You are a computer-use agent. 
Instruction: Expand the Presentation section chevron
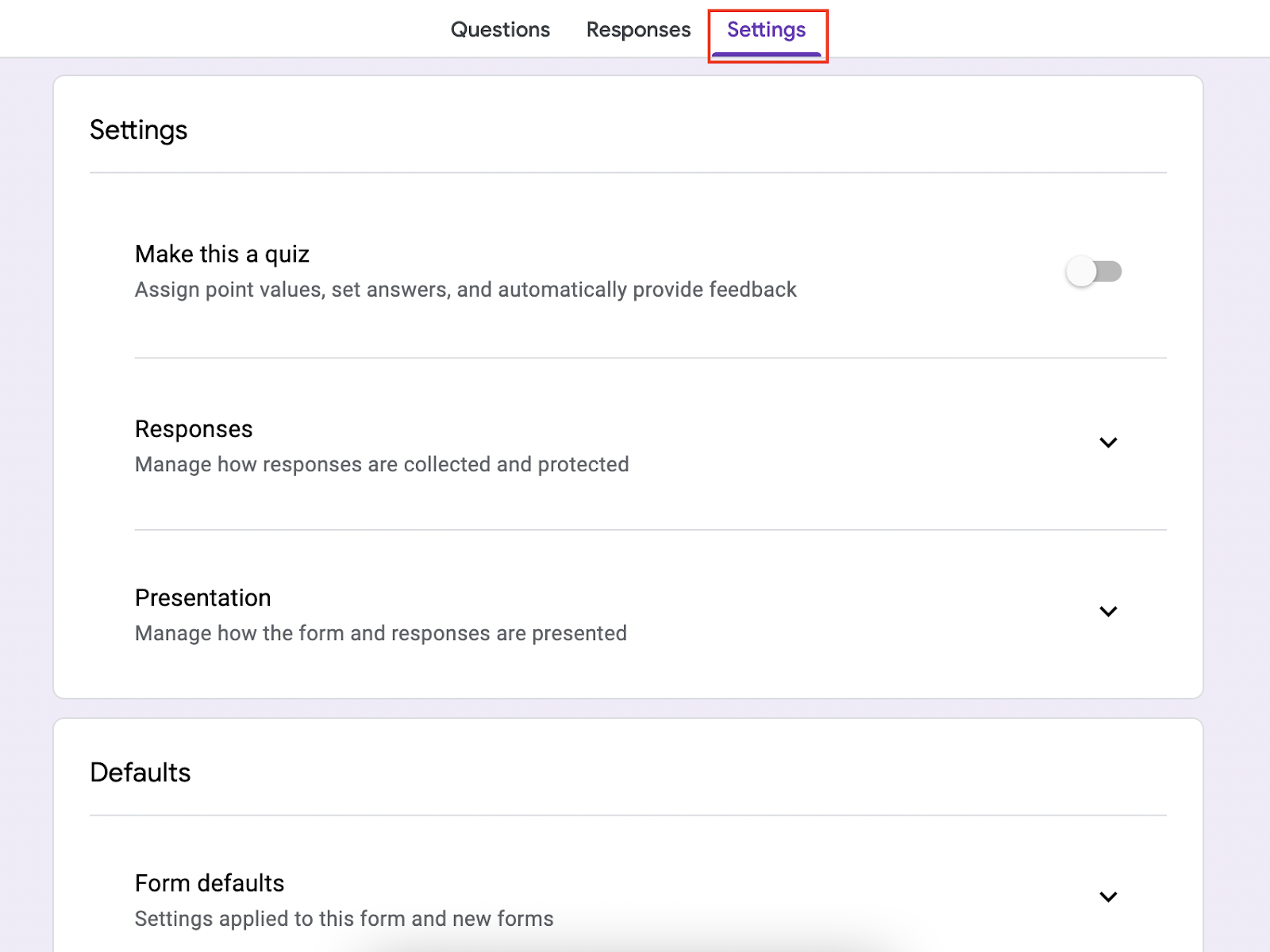pos(1108,612)
